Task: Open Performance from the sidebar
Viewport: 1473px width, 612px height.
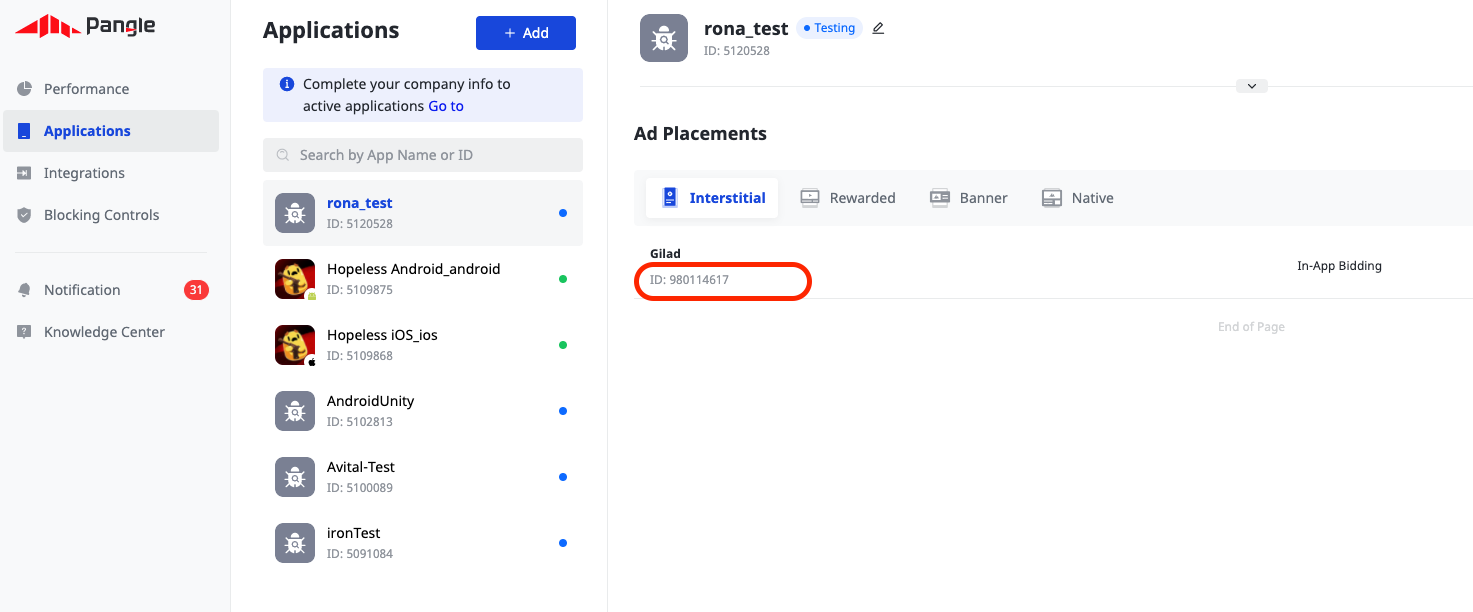Action: coord(86,89)
